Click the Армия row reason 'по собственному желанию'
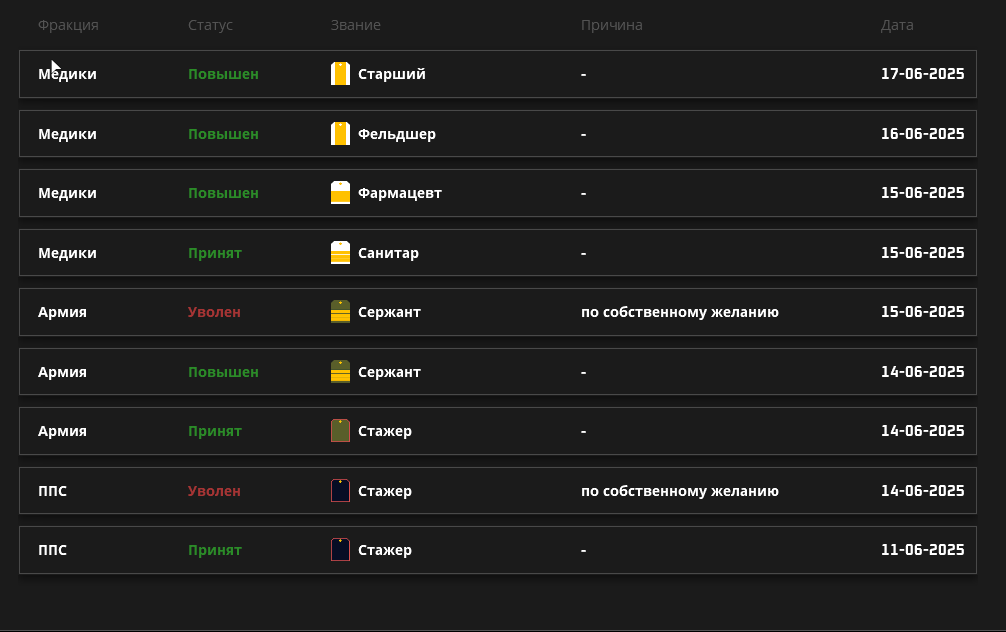 tap(679, 312)
